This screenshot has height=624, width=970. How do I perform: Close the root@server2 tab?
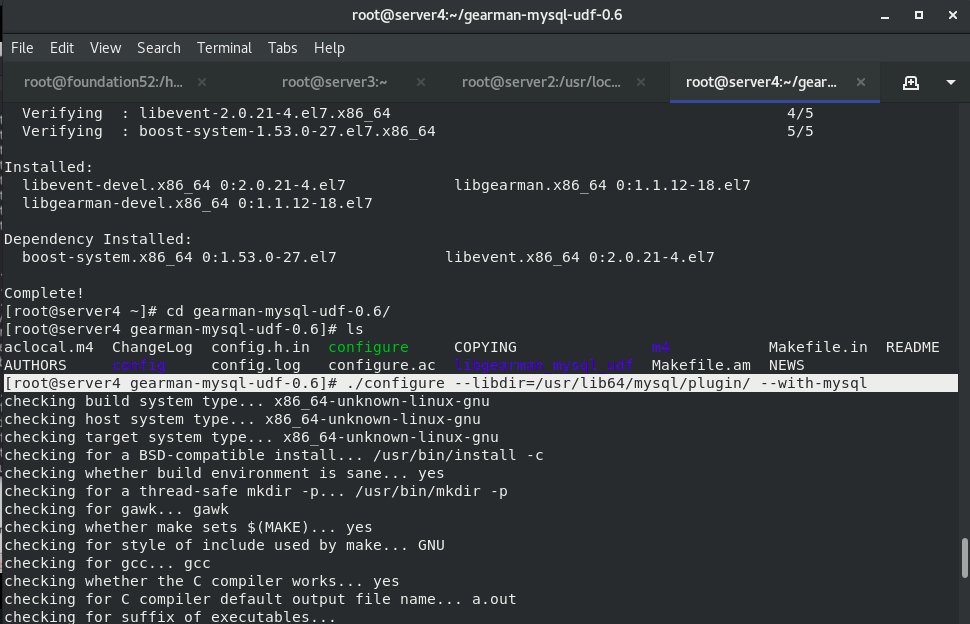pos(641,82)
